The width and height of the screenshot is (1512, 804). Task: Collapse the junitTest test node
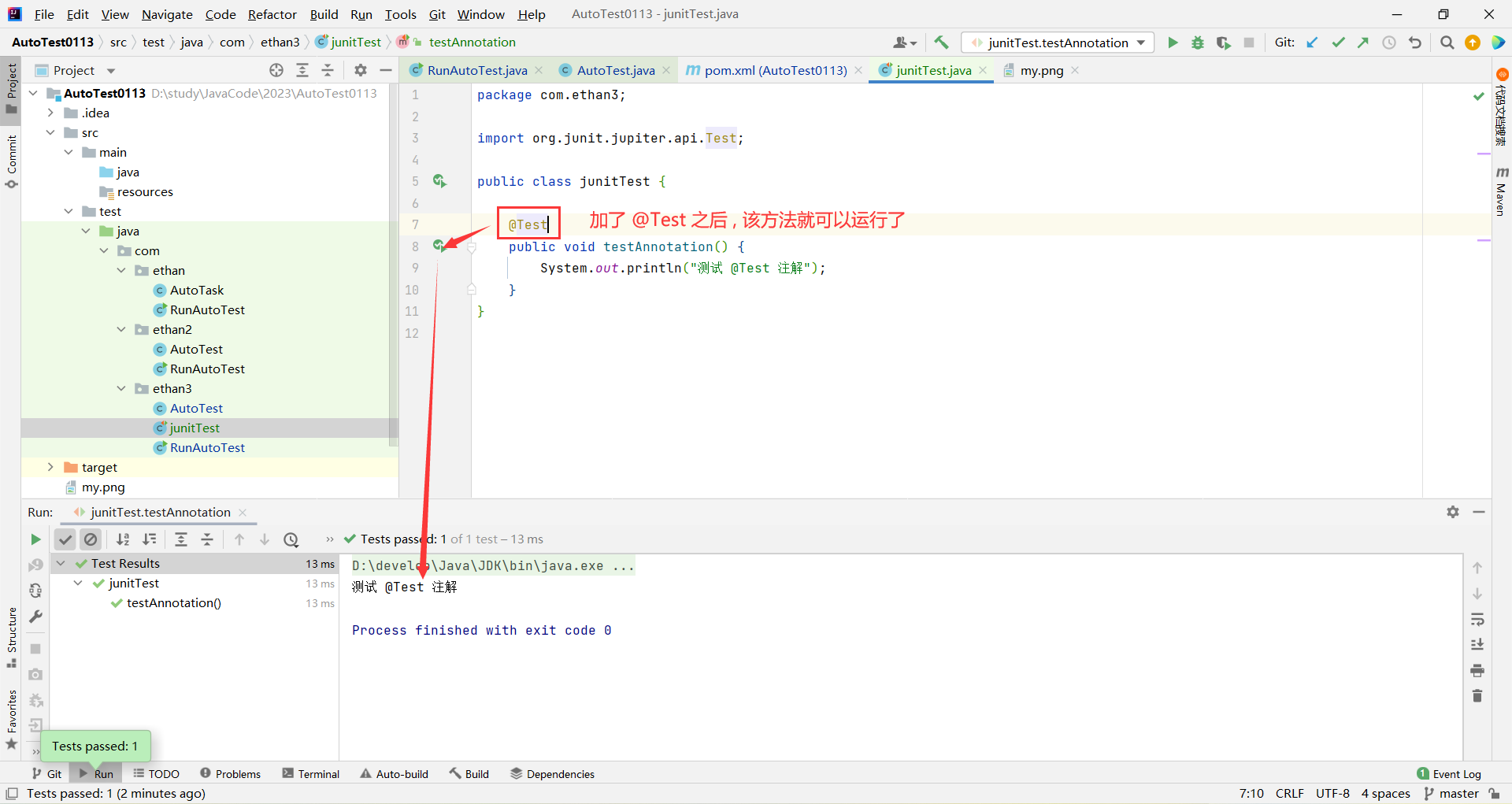coord(78,583)
